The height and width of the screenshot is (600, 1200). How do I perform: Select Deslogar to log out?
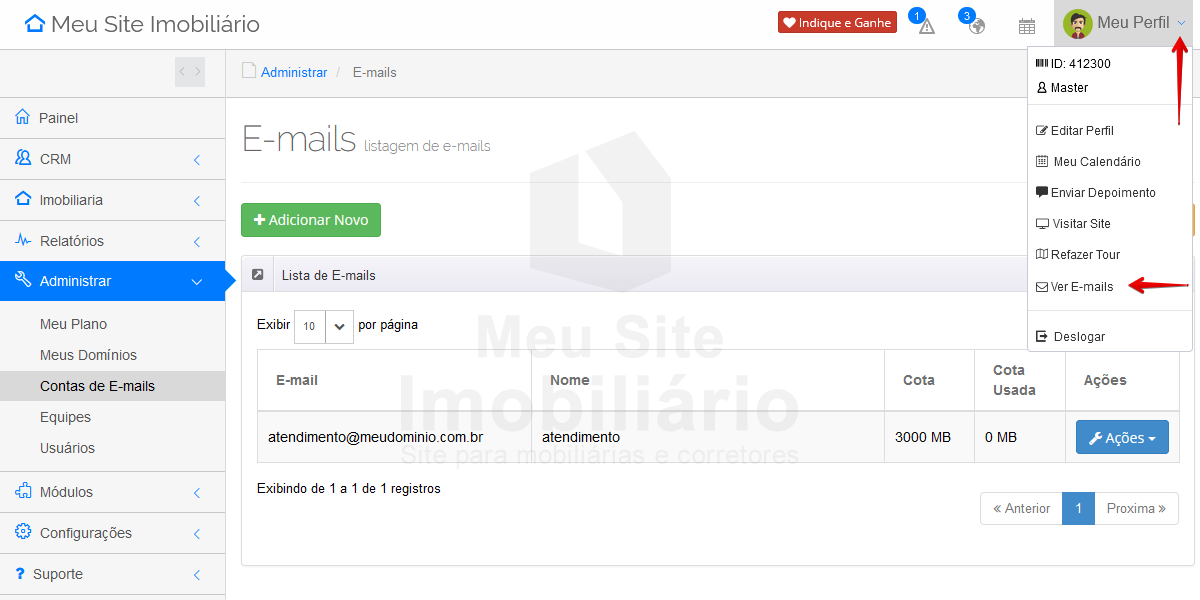tap(1078, 337)
